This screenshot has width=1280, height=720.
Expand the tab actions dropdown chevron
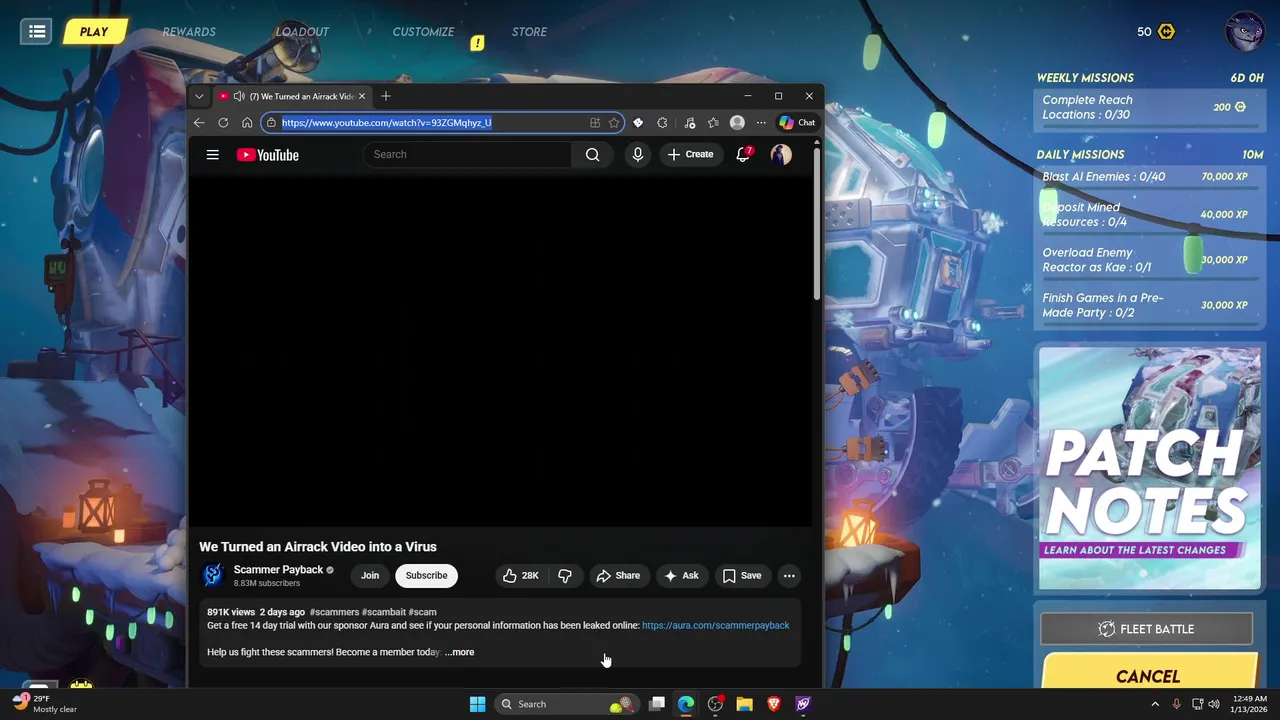coord(199,96)
